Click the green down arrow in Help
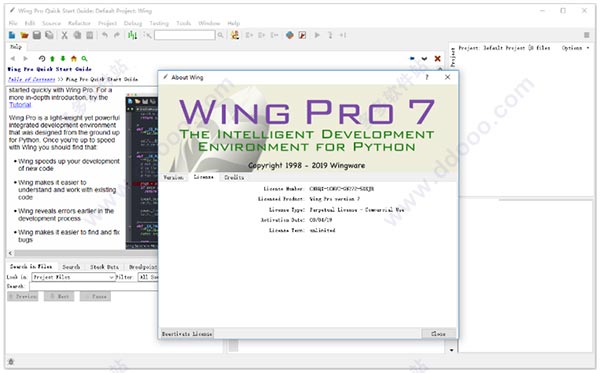Screen dimensions: 600x373 click(x=63, y=59)
